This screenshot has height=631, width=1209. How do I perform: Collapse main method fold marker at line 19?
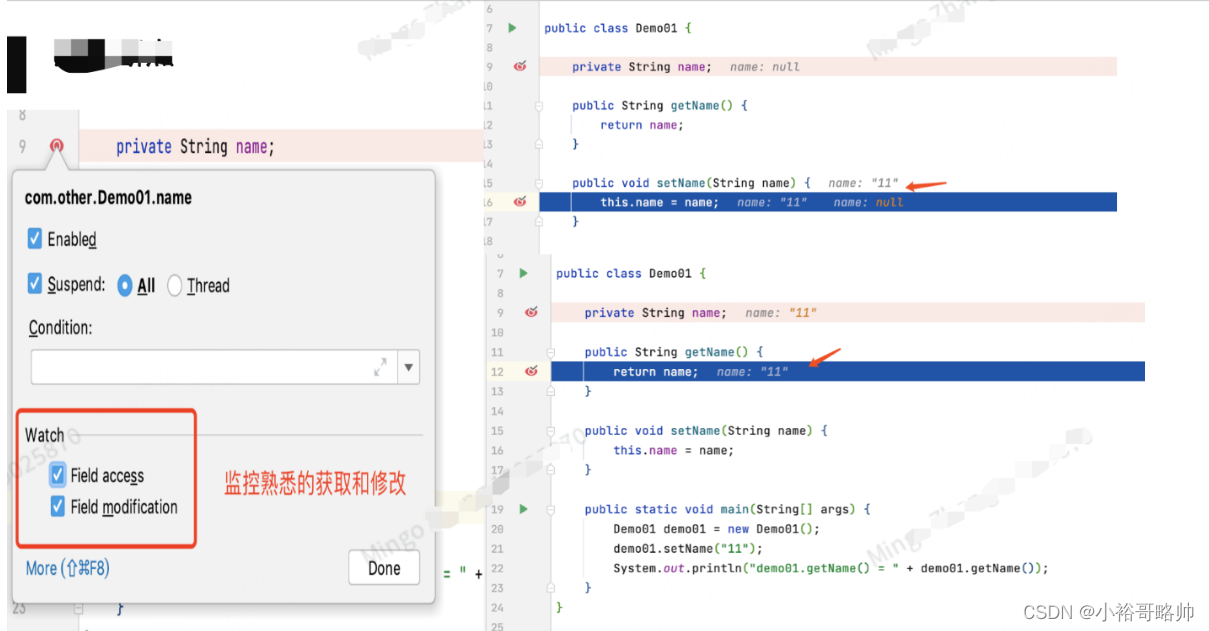pyautogui.click(x=551, y=509)
